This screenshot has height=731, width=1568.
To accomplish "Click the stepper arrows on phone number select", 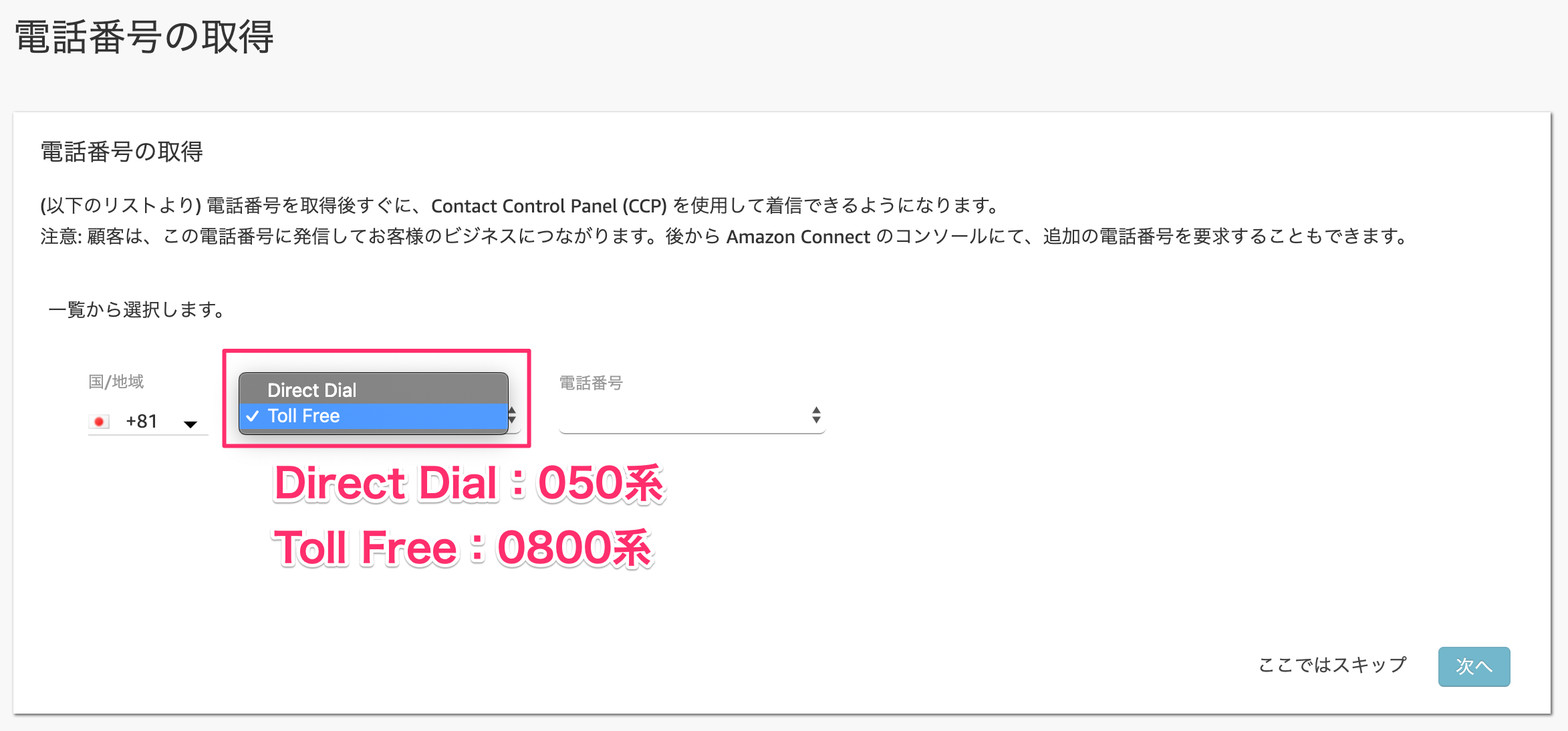I will (816, 415).
